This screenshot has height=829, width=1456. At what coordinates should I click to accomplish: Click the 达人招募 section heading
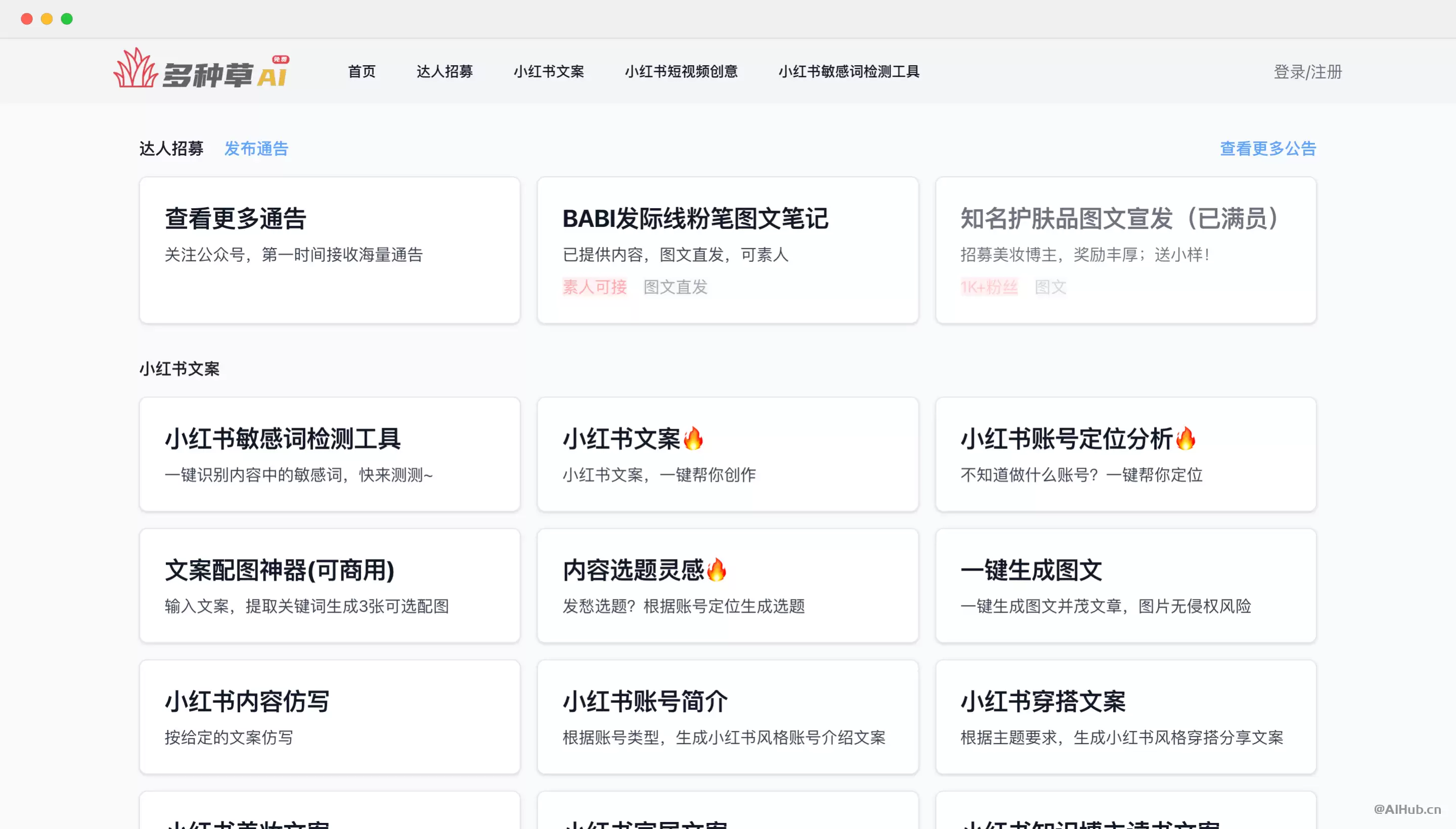pos(171,149)
